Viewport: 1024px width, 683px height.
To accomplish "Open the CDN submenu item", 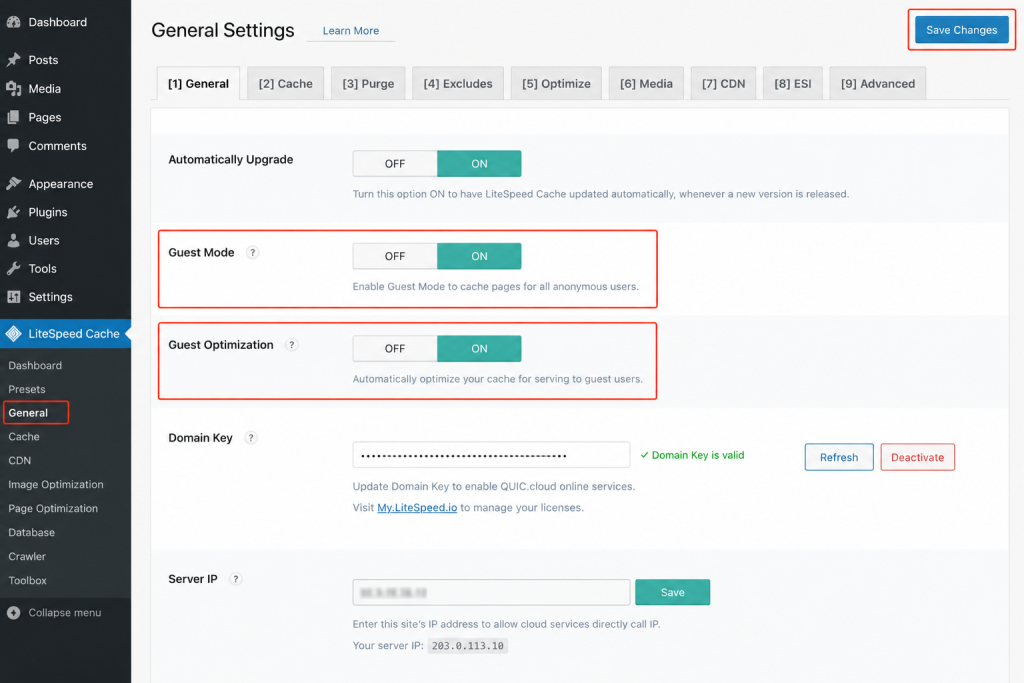I will (x=20, y=460).
